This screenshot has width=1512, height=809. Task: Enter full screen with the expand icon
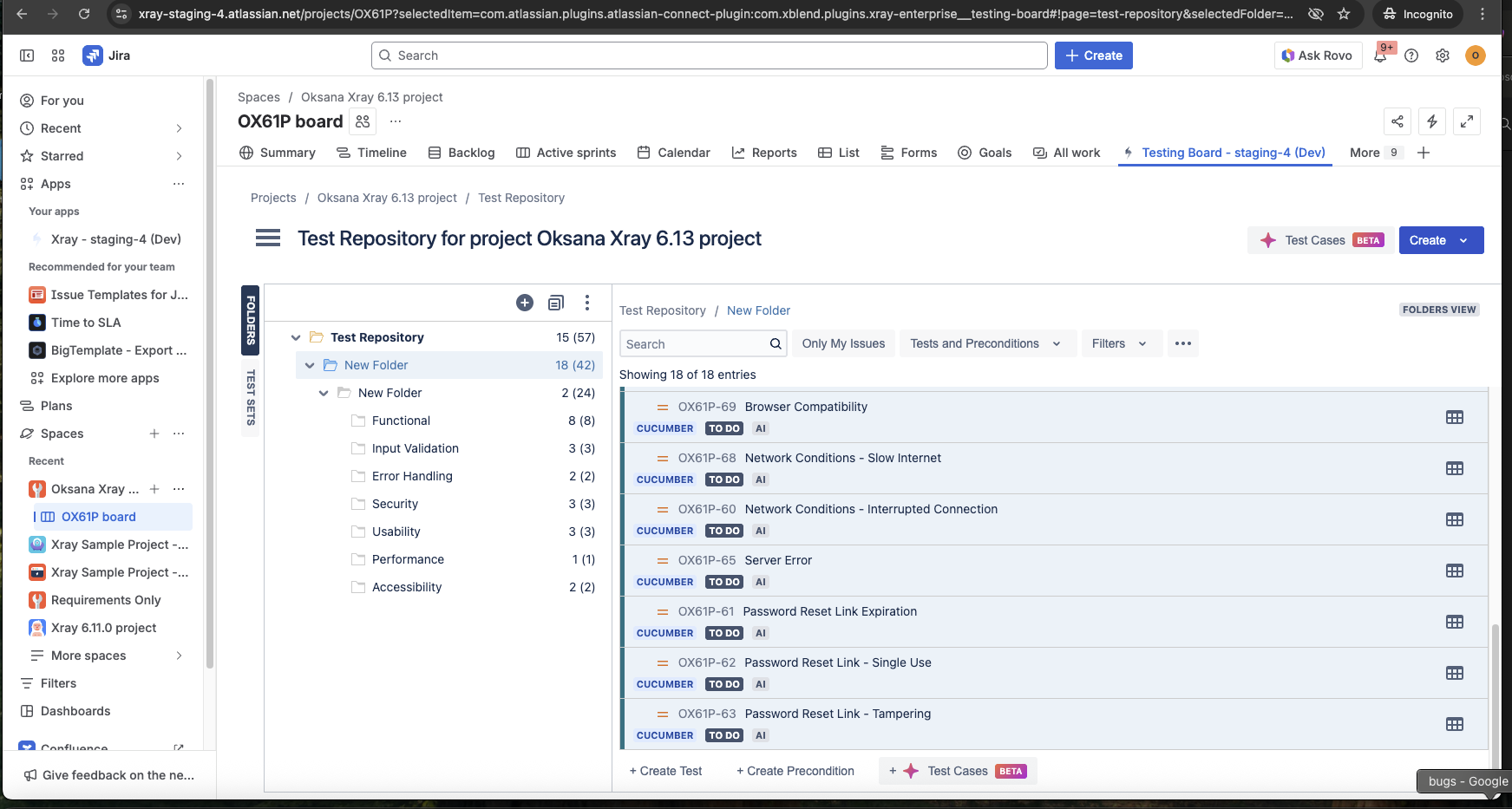pyautogui.click(x=1467, y=121)
